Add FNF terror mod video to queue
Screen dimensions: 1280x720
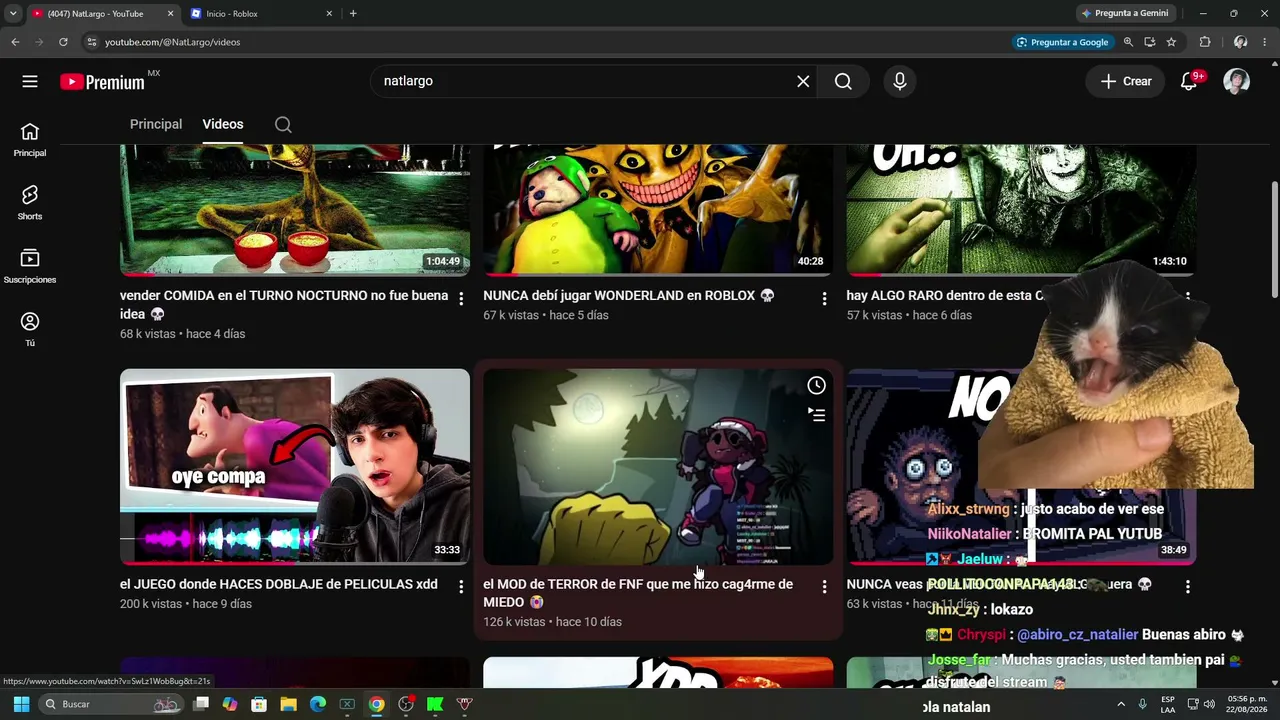(817, 414)
